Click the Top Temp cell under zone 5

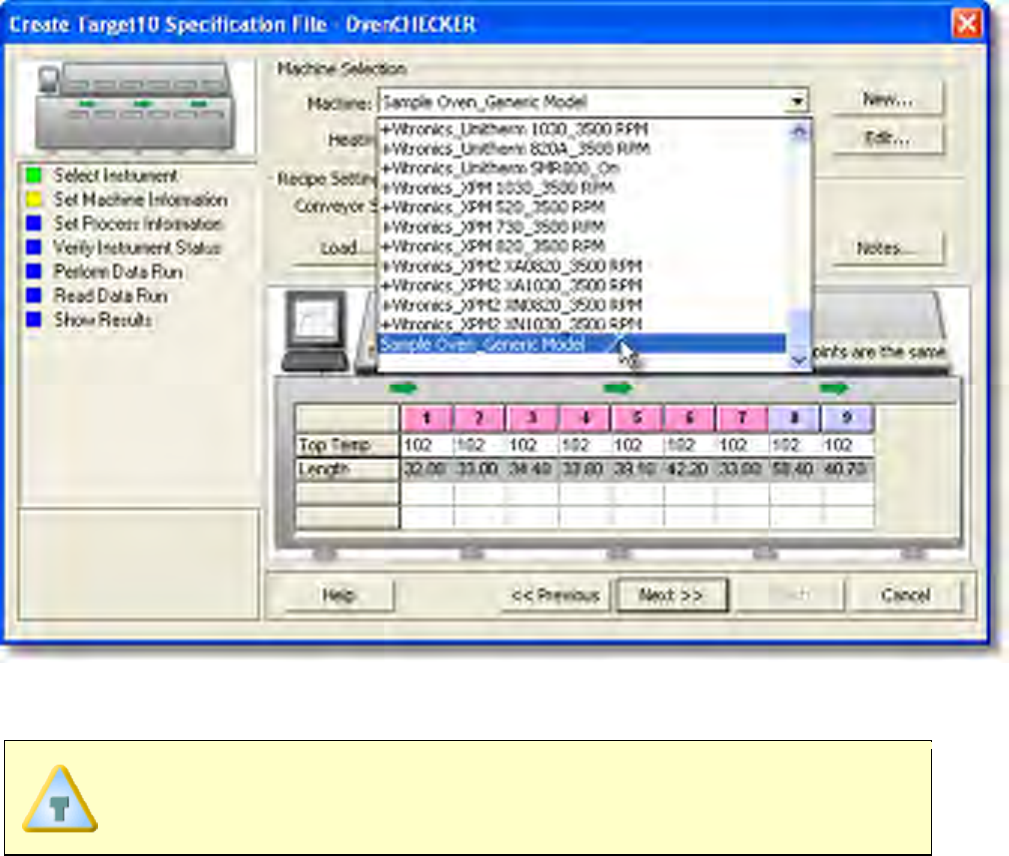coord(637,445)
